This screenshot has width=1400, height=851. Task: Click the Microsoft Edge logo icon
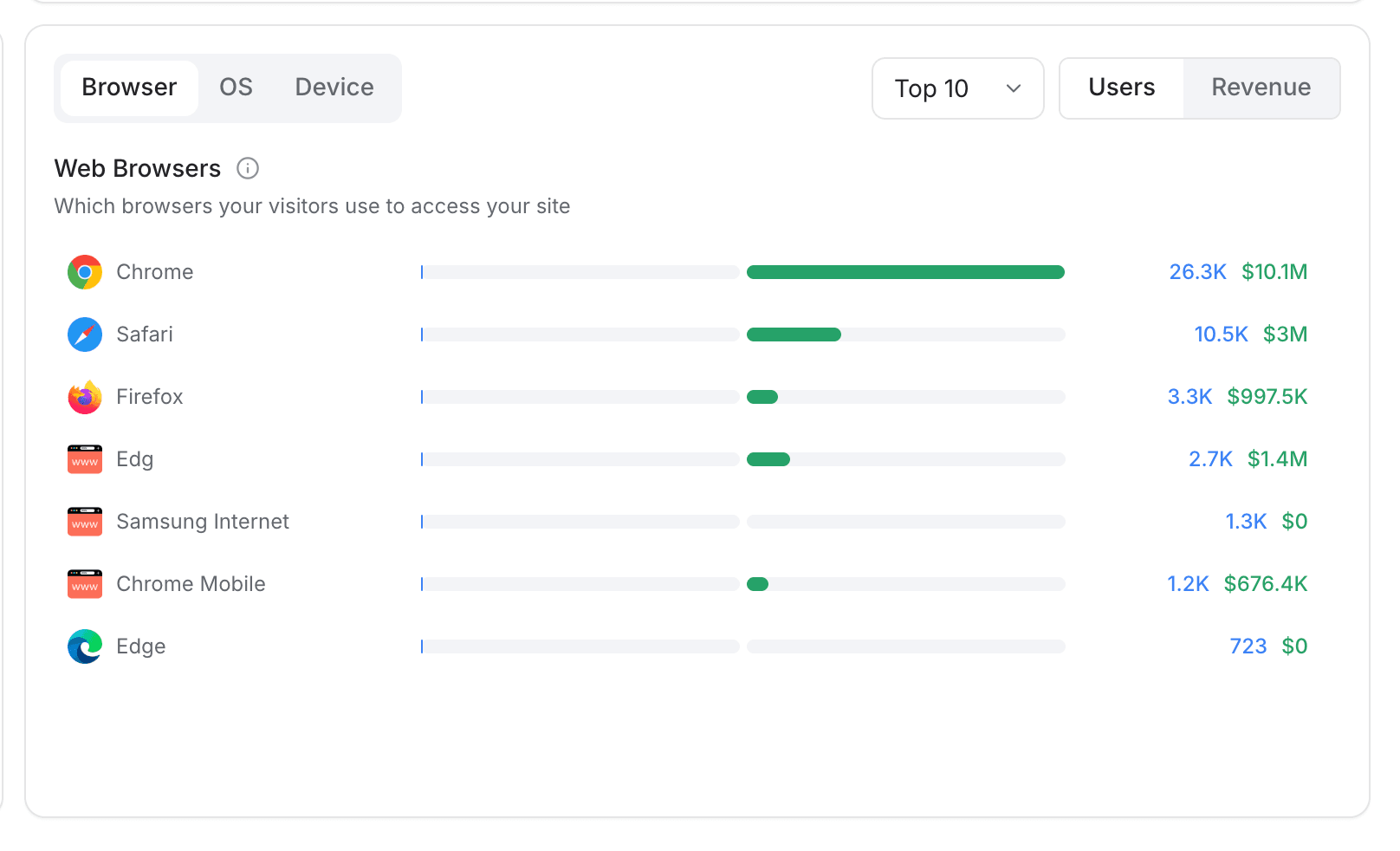point(85,646)
